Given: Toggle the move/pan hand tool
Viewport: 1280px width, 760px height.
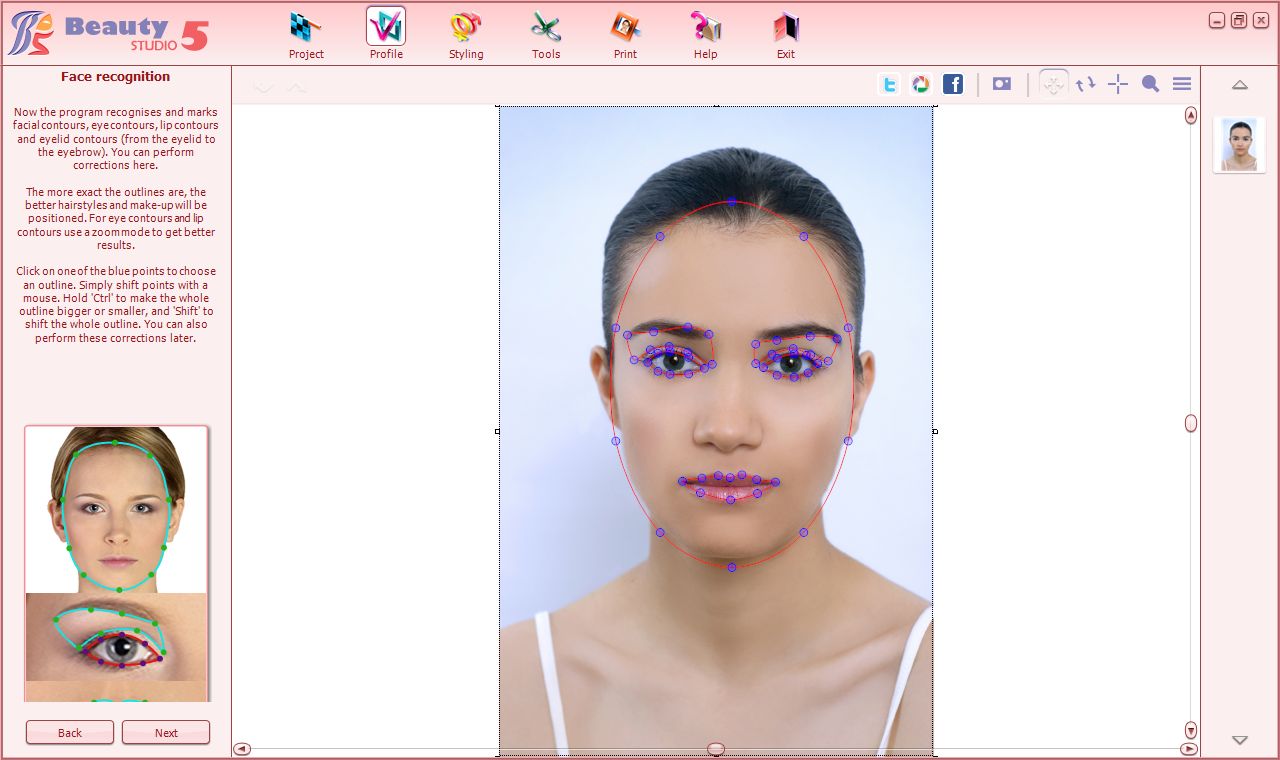Looking at the screenshot, I should (x=1053, y=84).
